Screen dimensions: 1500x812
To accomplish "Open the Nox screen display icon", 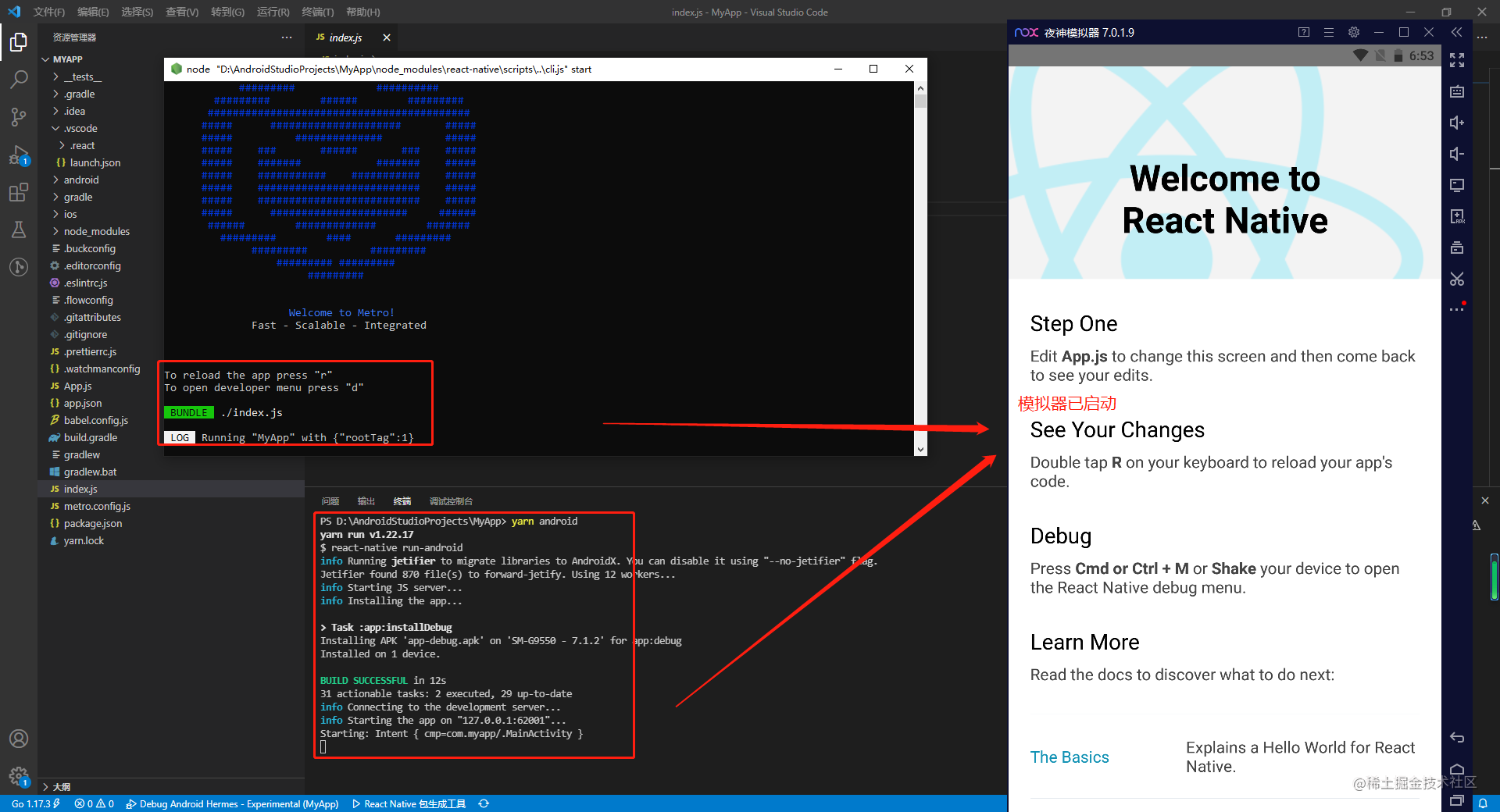I will 1457,185.
